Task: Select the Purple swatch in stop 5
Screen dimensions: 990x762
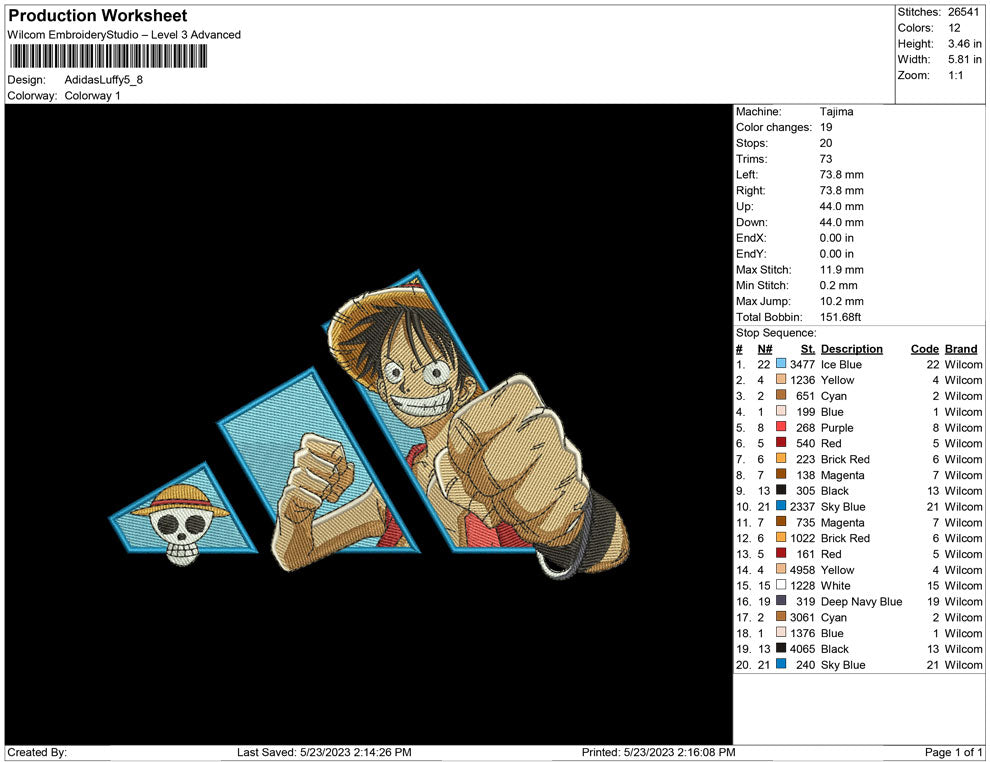Action: 781,427
